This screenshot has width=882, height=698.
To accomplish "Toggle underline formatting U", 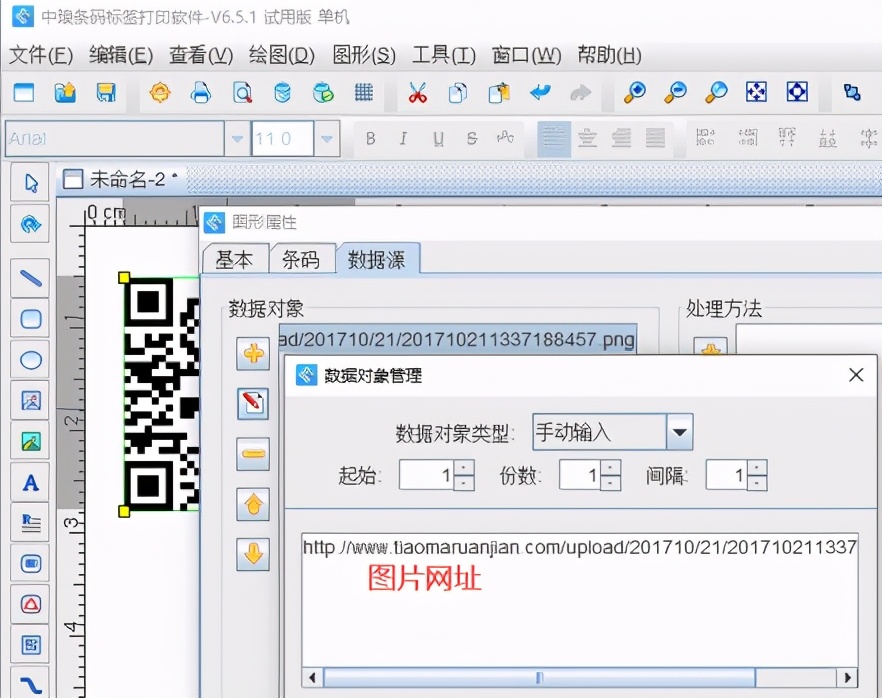I will tap(438, 138).
